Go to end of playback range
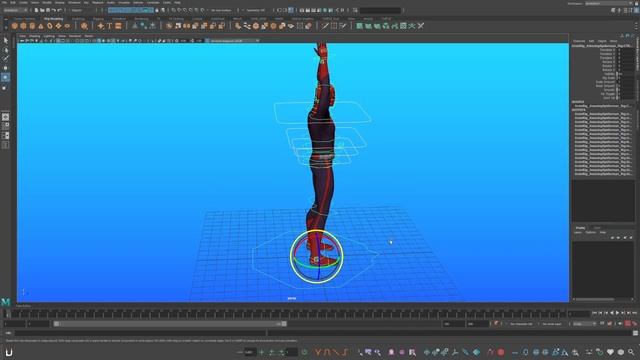 point(635,313)
